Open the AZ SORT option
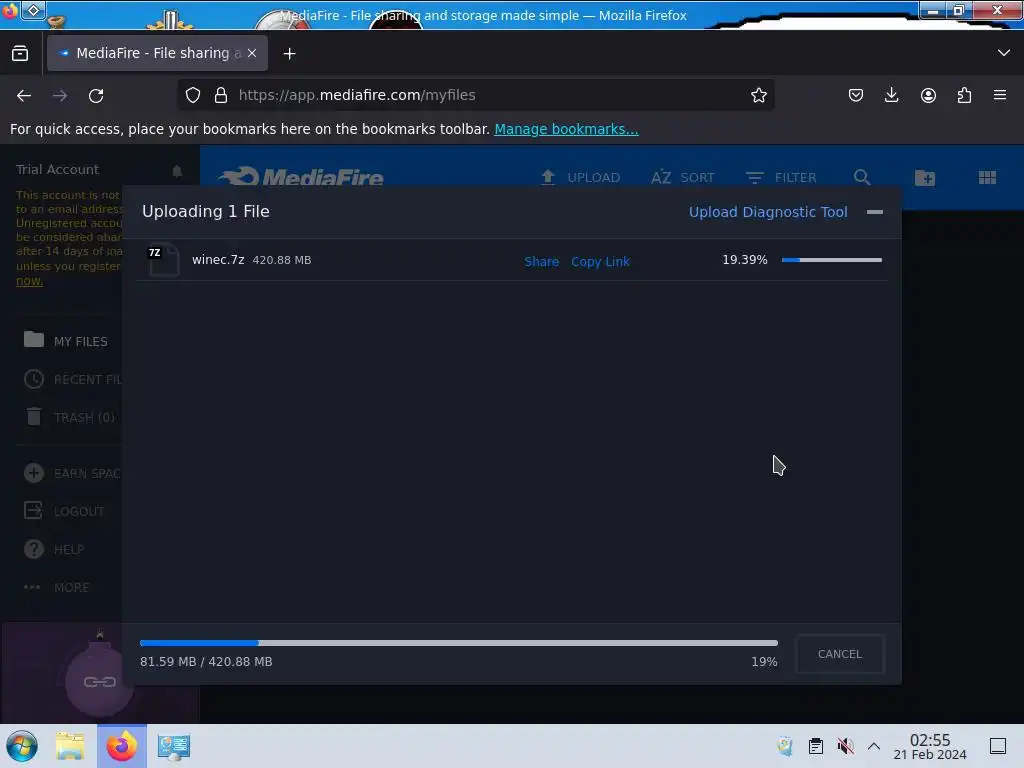 [682, 178]
